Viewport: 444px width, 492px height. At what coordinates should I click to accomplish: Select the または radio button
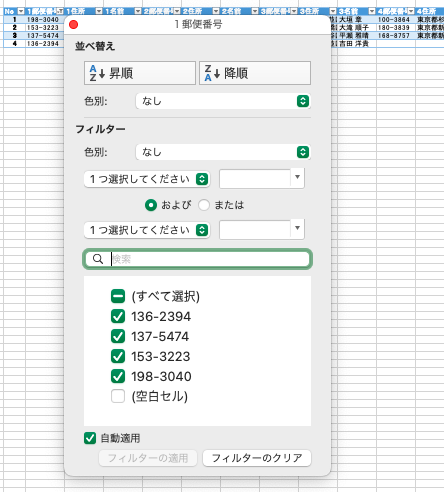[204, 205]
